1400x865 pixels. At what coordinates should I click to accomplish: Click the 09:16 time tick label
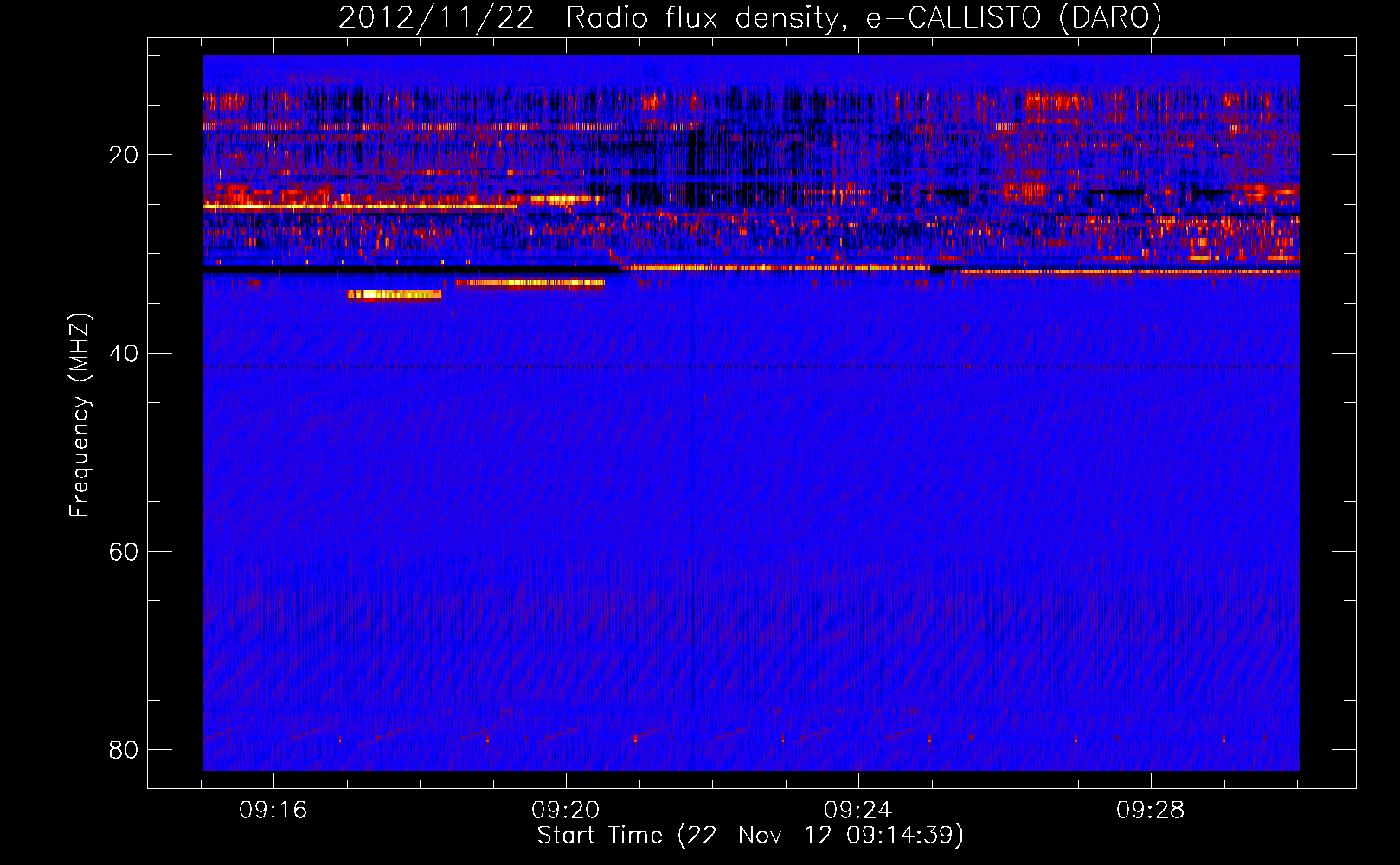273,811
